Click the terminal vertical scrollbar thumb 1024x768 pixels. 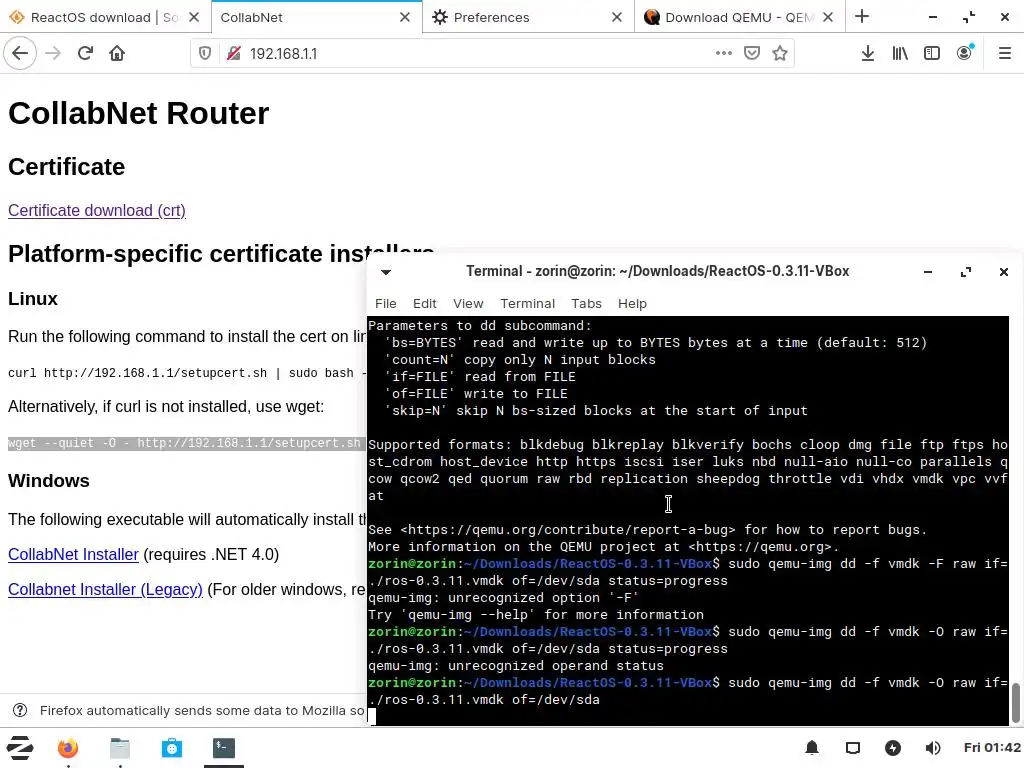[x=1016, y=703]
